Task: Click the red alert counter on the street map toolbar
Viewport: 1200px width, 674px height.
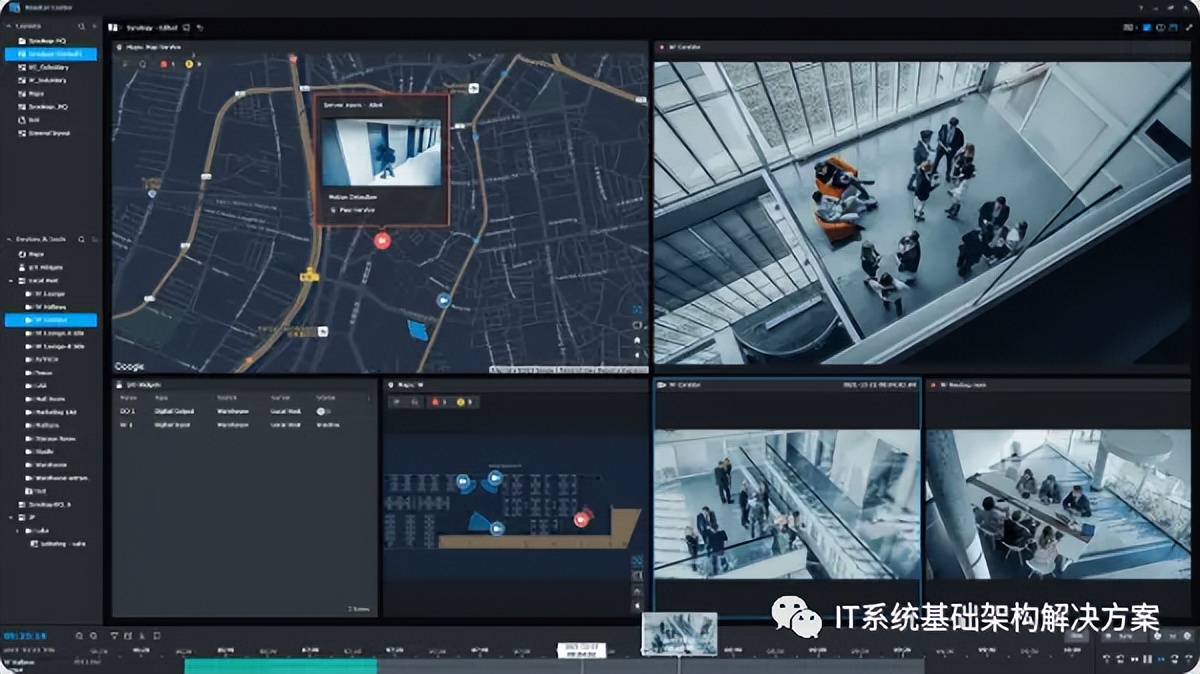Action: [168, 64]
